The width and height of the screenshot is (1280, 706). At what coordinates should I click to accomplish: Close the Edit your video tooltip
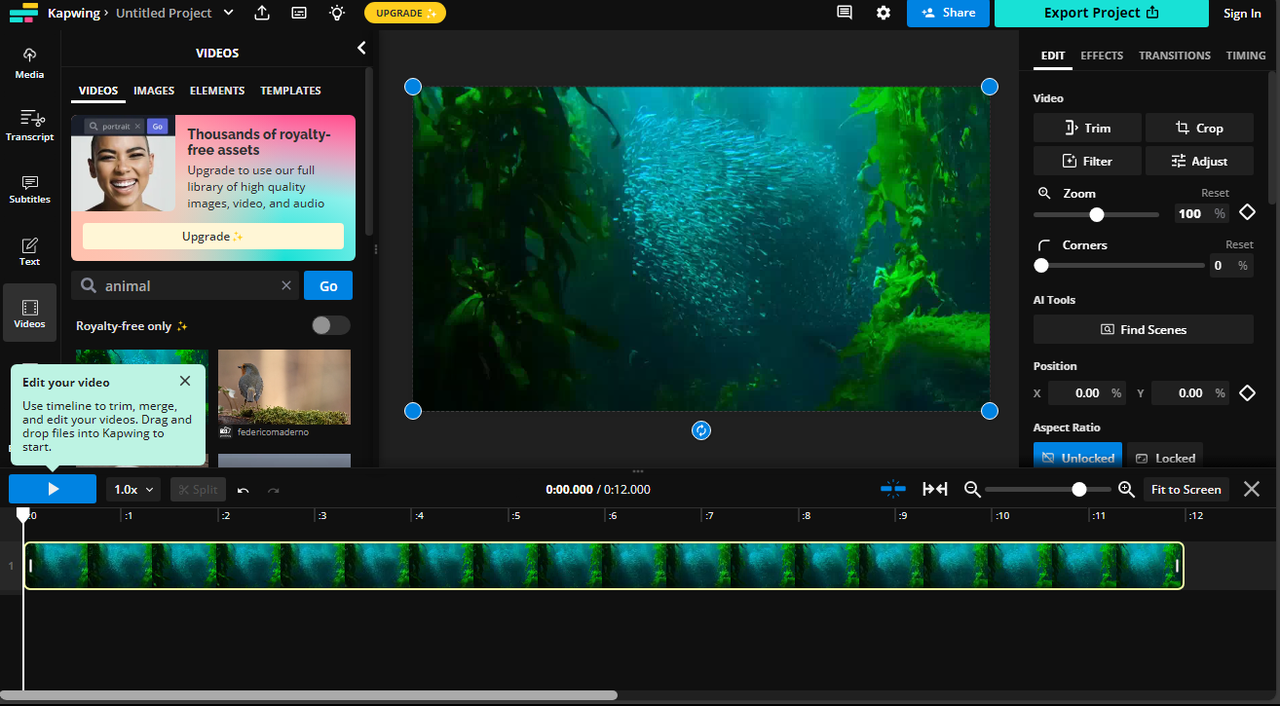pyautogui.click(x=185, y=381)
